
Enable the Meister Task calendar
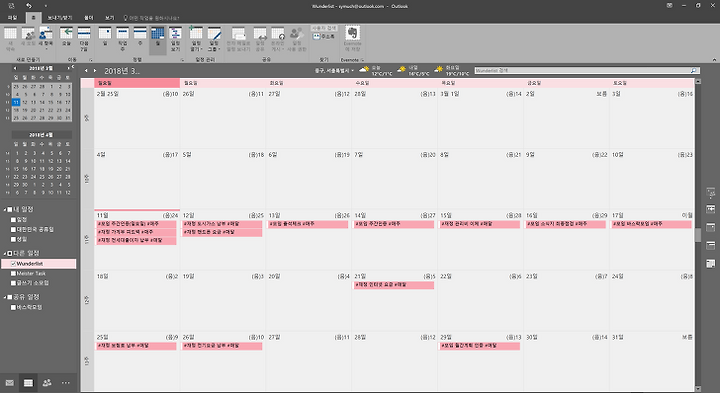pyautogui.click(x=13, y=273)
